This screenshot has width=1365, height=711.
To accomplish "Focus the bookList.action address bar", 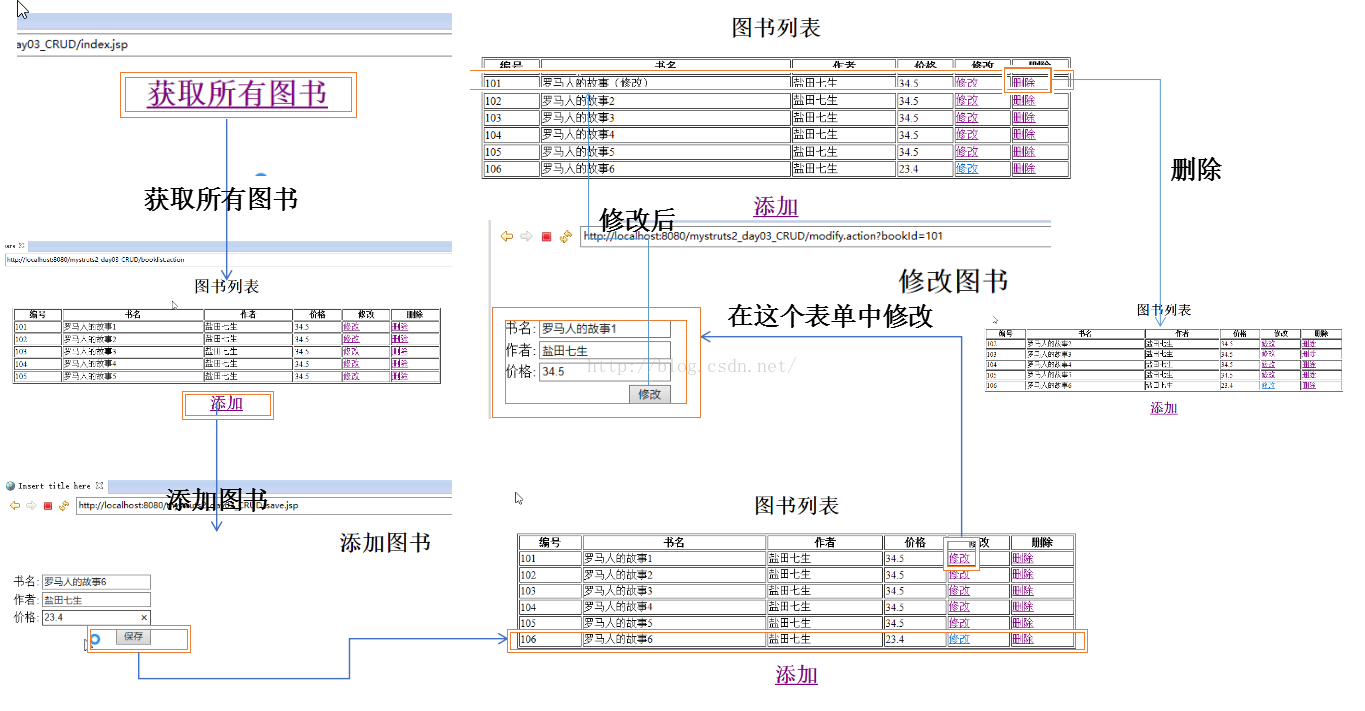I will pos(228,259).
